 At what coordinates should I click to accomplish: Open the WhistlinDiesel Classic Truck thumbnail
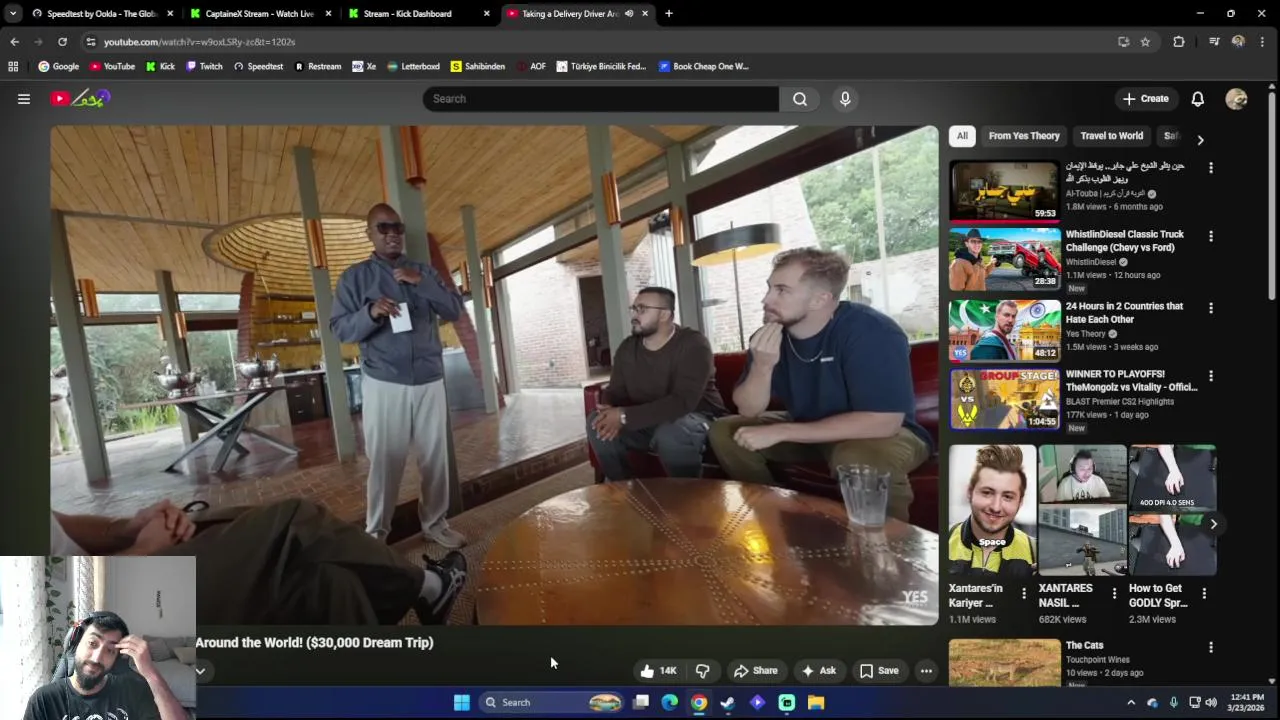1004,258
